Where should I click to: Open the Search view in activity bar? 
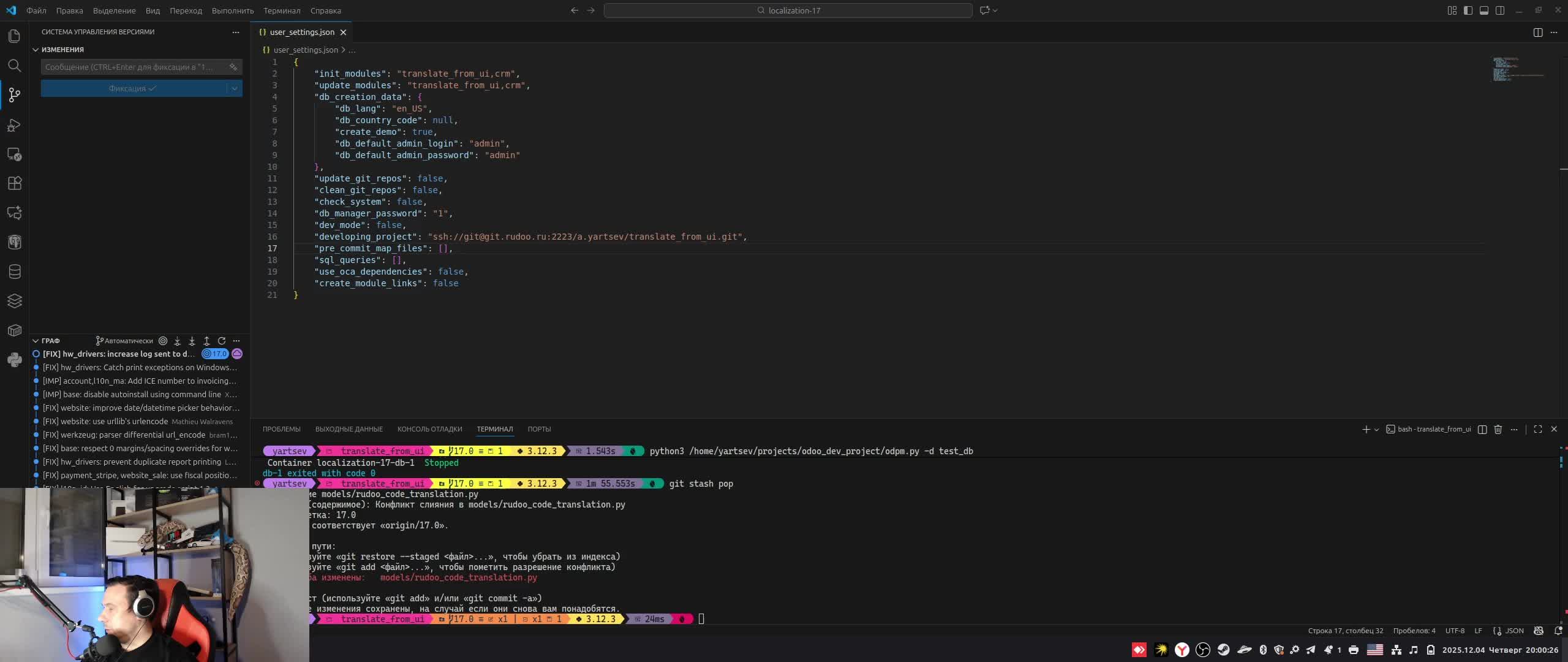(x=15, y=66)
